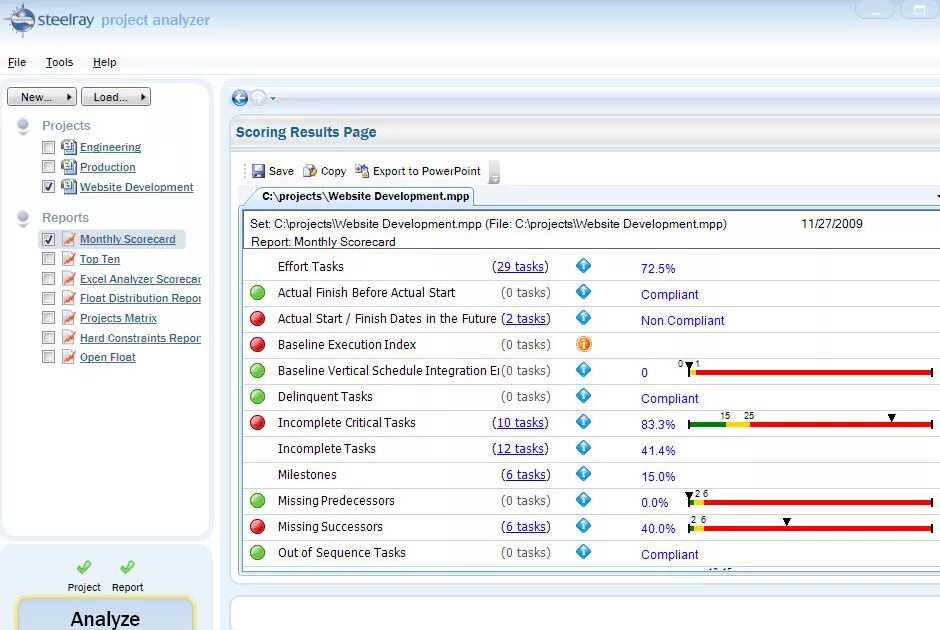Click info icon for Missing Predecessors
Image resolution: width=940 pixels, height=630 pixels.
point(583,500)
